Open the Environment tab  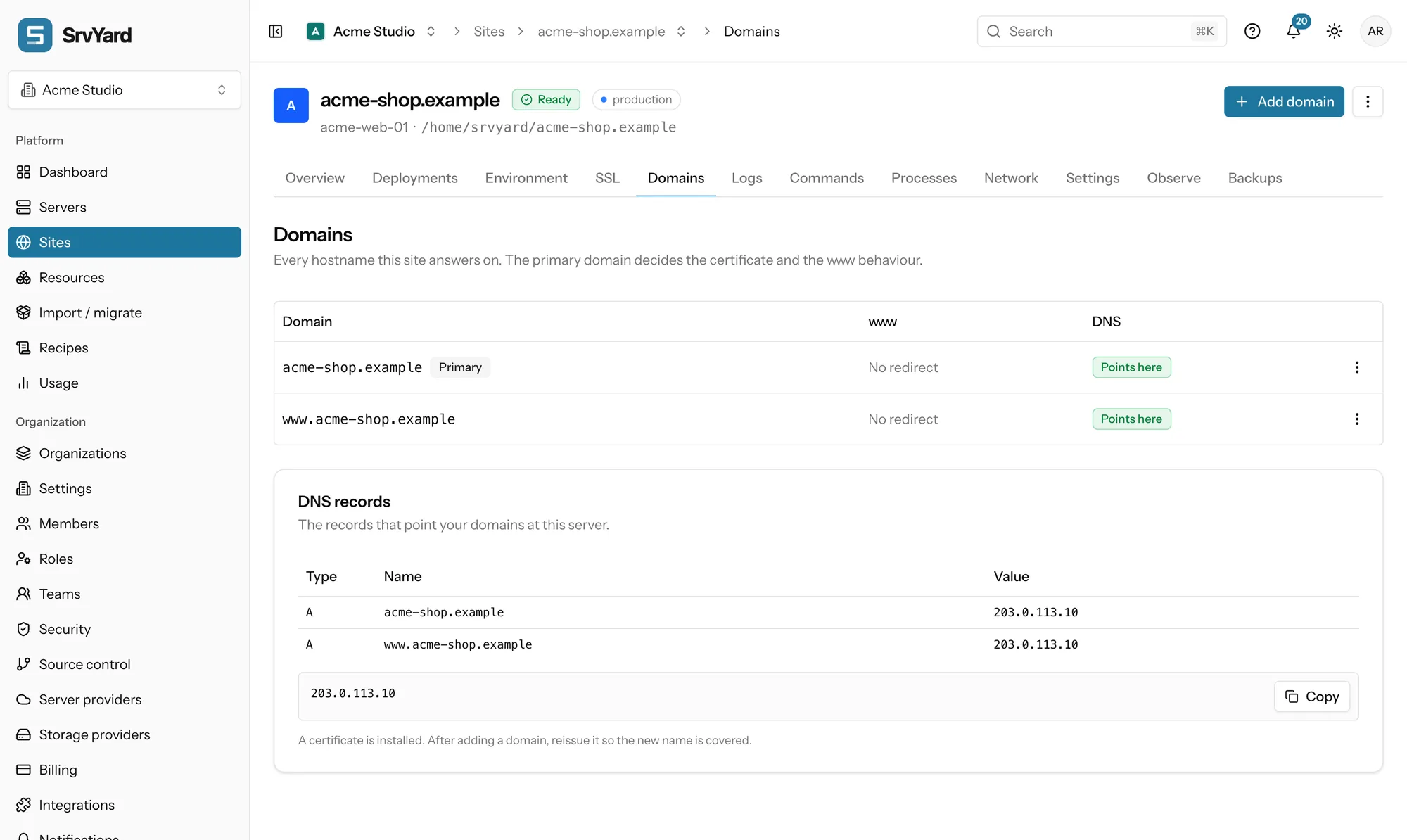[x=526, y=179]
